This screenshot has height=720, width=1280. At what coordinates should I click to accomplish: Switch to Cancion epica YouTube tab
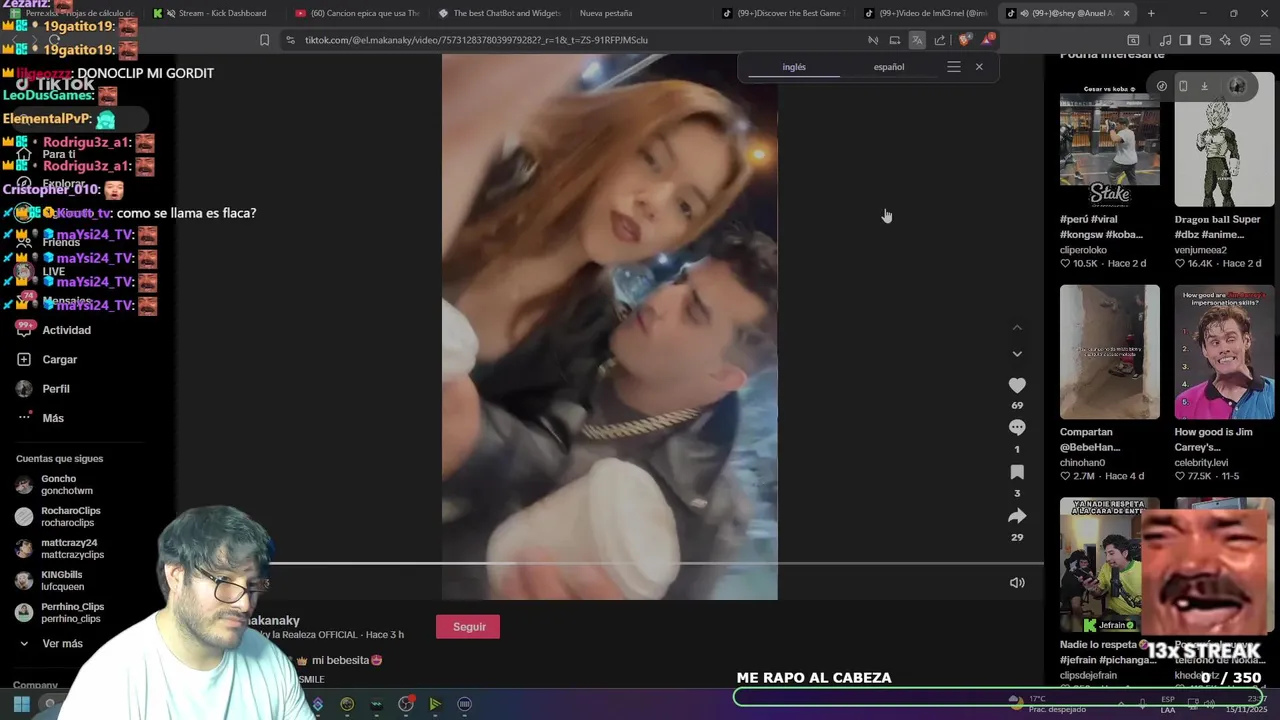point(360,13)
